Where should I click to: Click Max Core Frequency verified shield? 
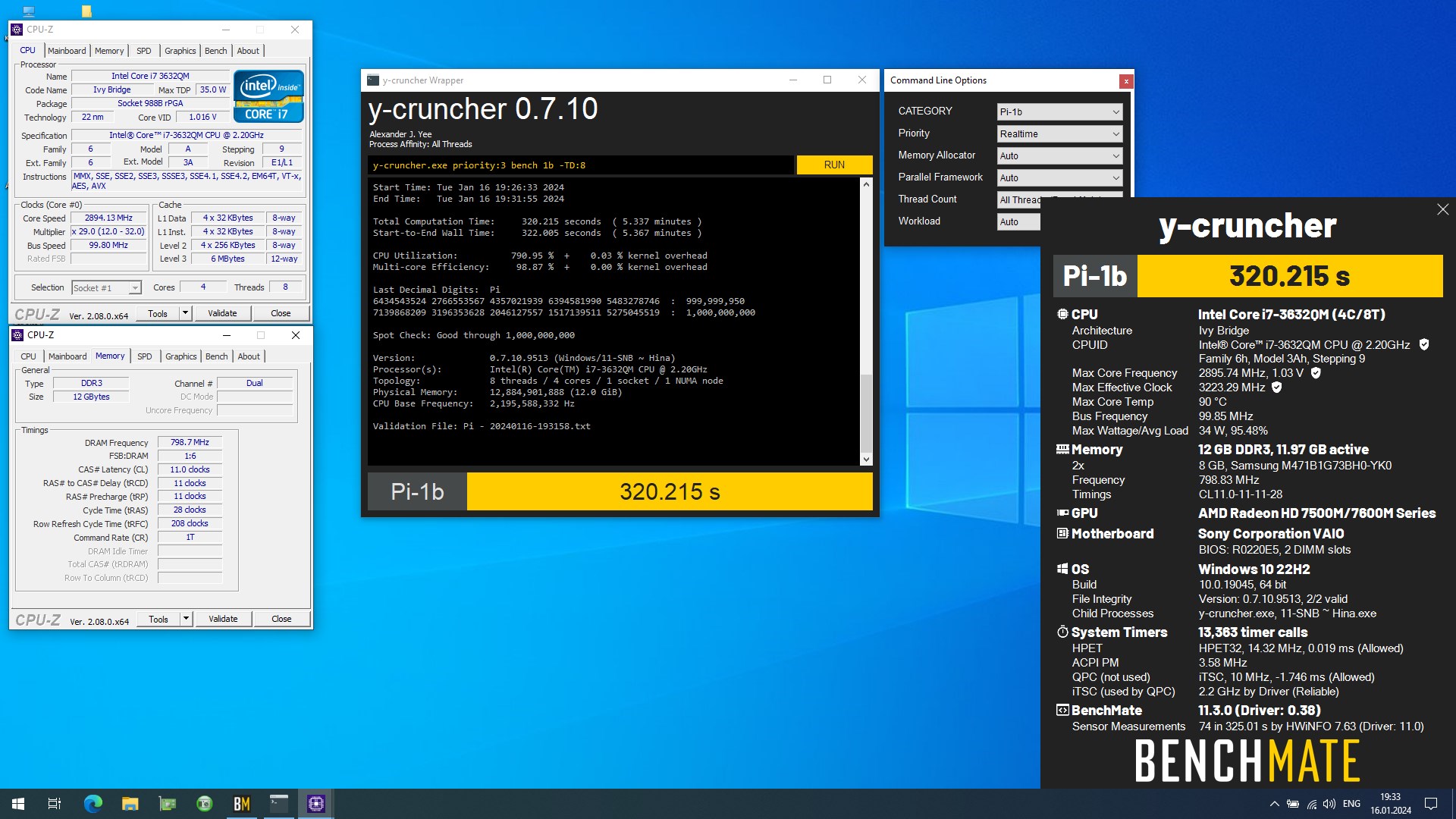click(x=1316, y=372)
